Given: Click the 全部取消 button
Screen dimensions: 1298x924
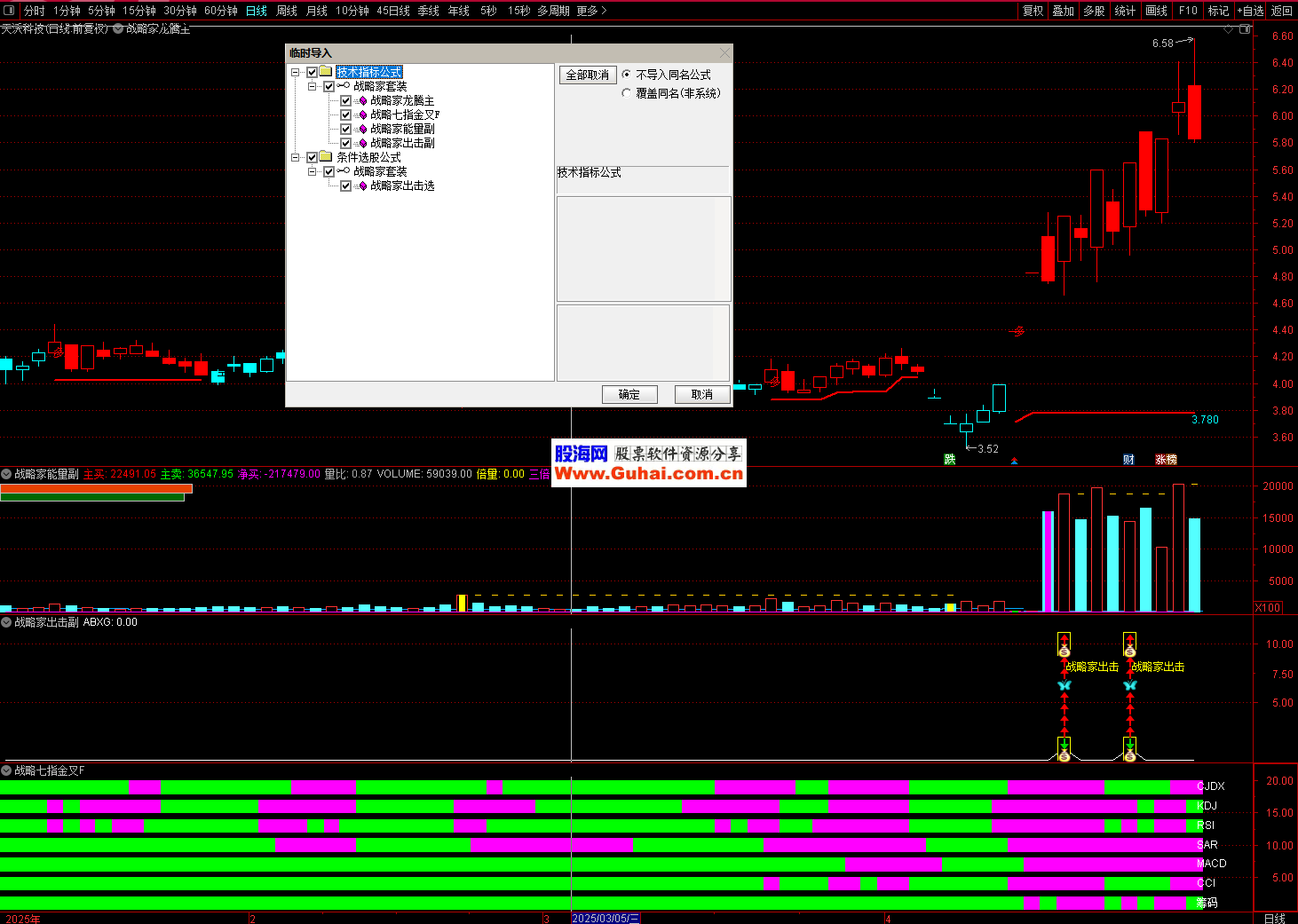Looking at the screenshot, I should point(588,75).
